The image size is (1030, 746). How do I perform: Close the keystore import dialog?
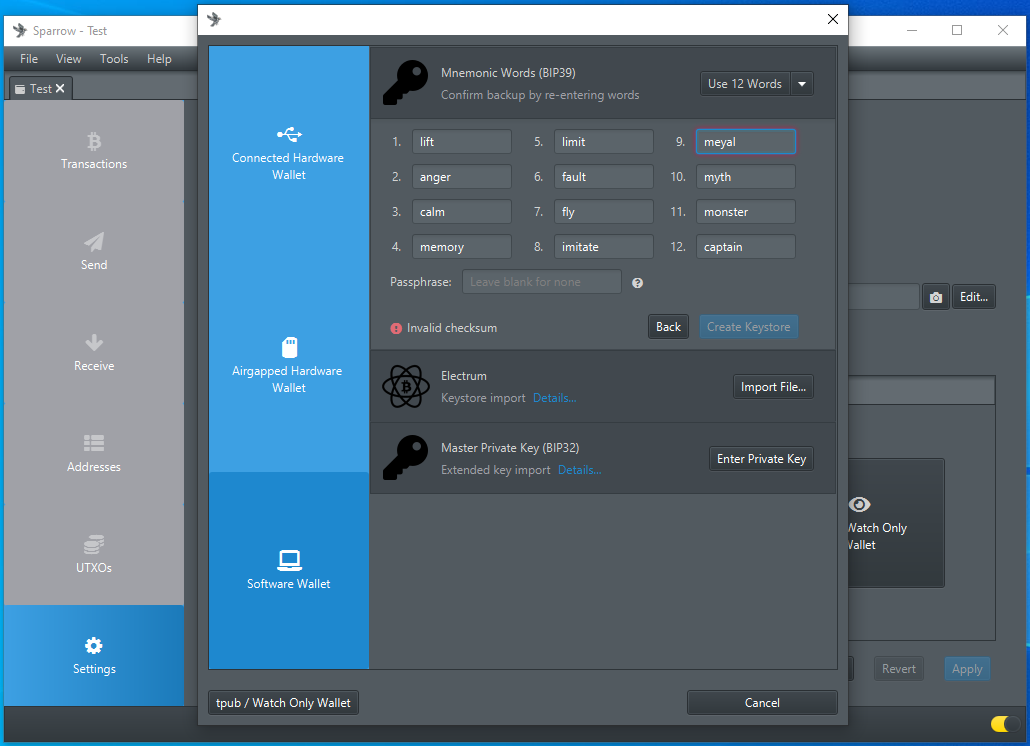click(x=832, y=19)
